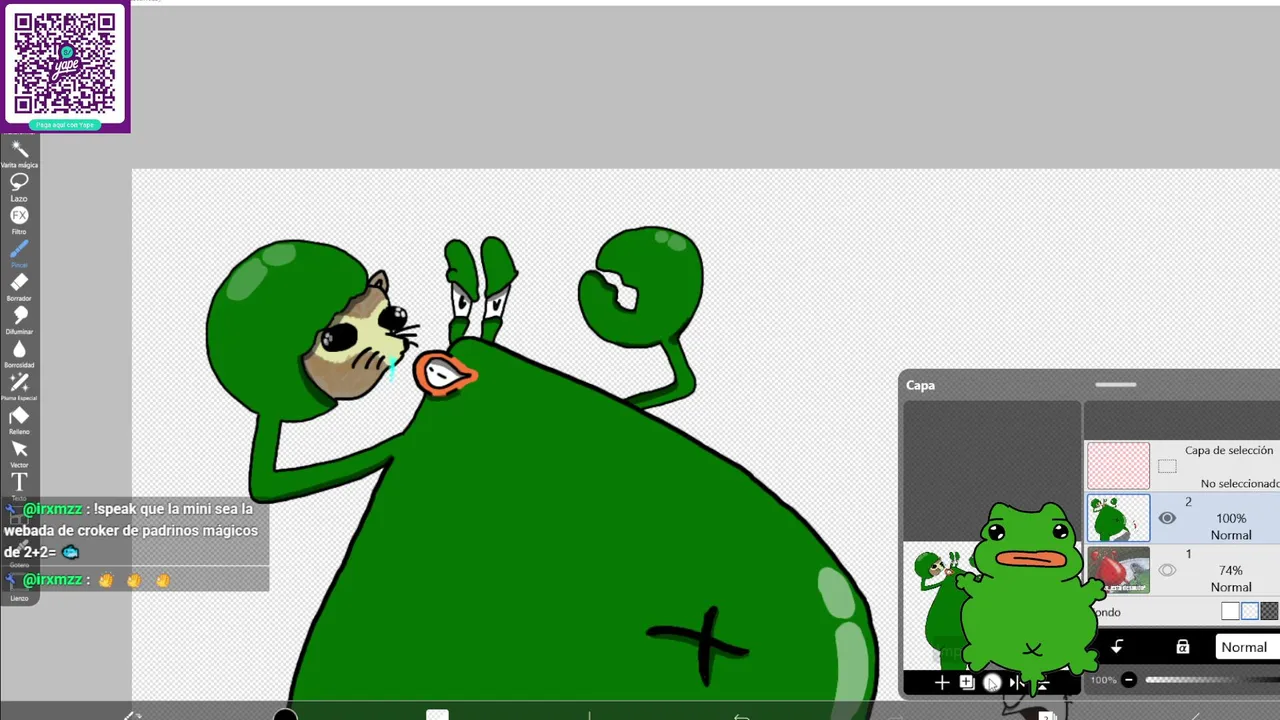Show layer 1 with its eye icon
1280x720 pixels.
tap(1167, 570)
